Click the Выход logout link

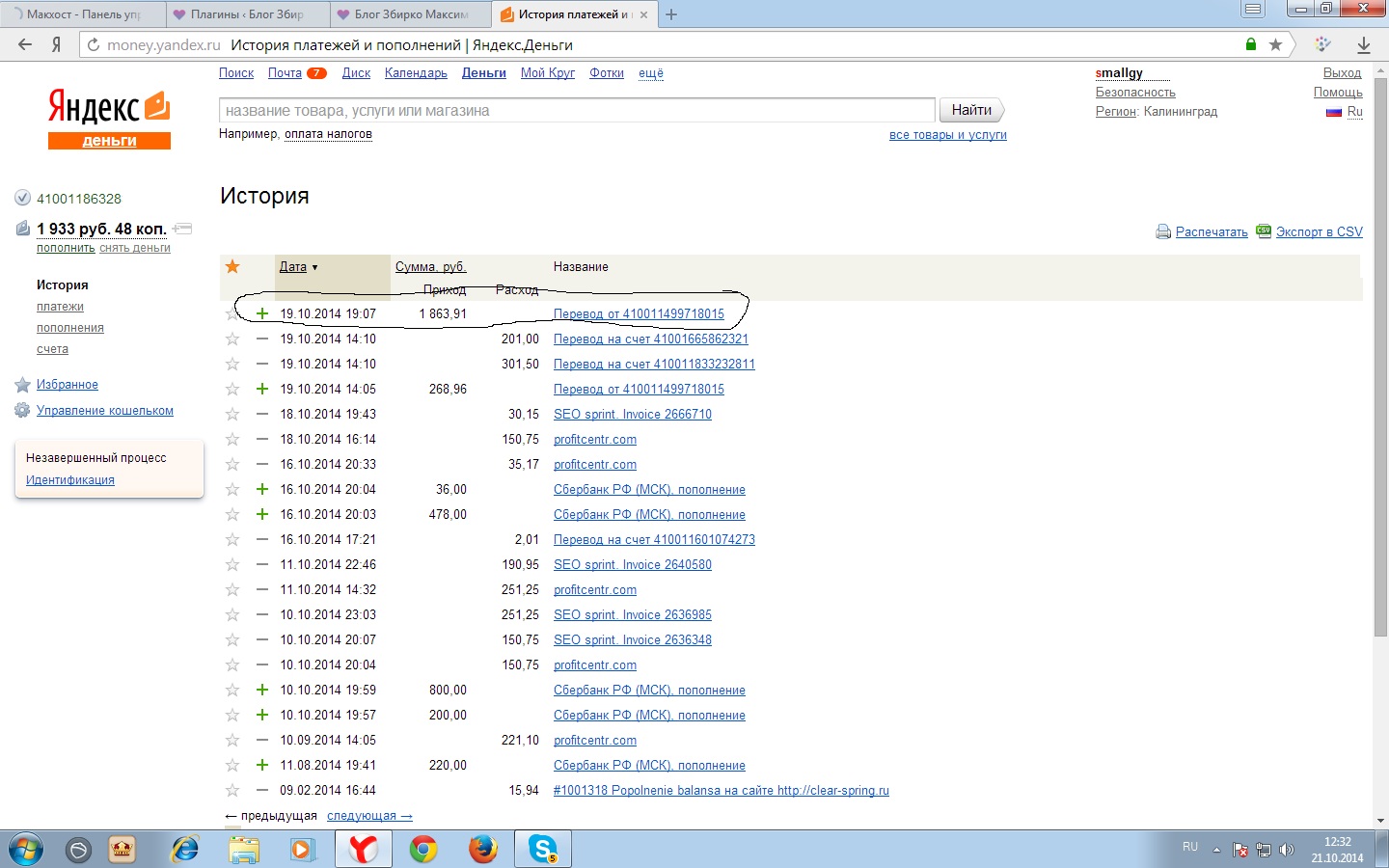coord(1342,73)
